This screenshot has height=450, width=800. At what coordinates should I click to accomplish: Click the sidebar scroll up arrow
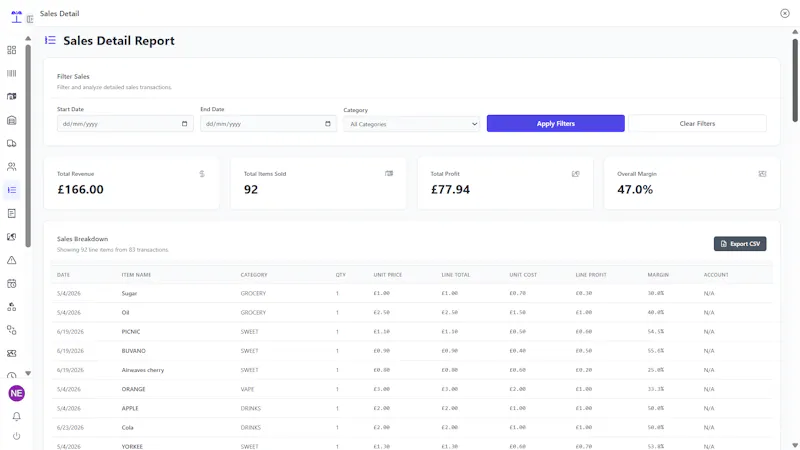28,39
